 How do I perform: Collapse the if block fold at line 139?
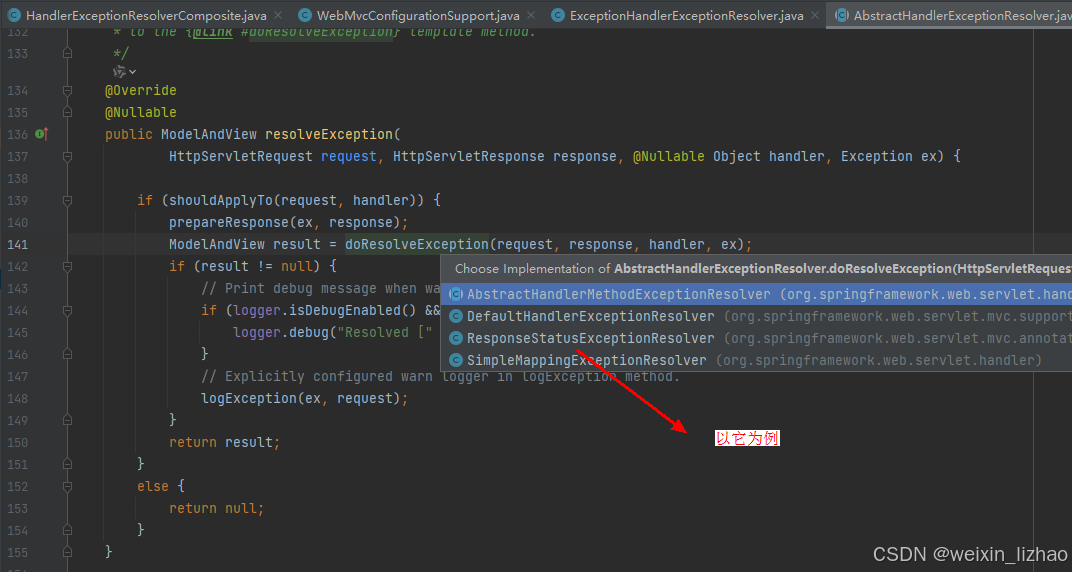(67, 200)
